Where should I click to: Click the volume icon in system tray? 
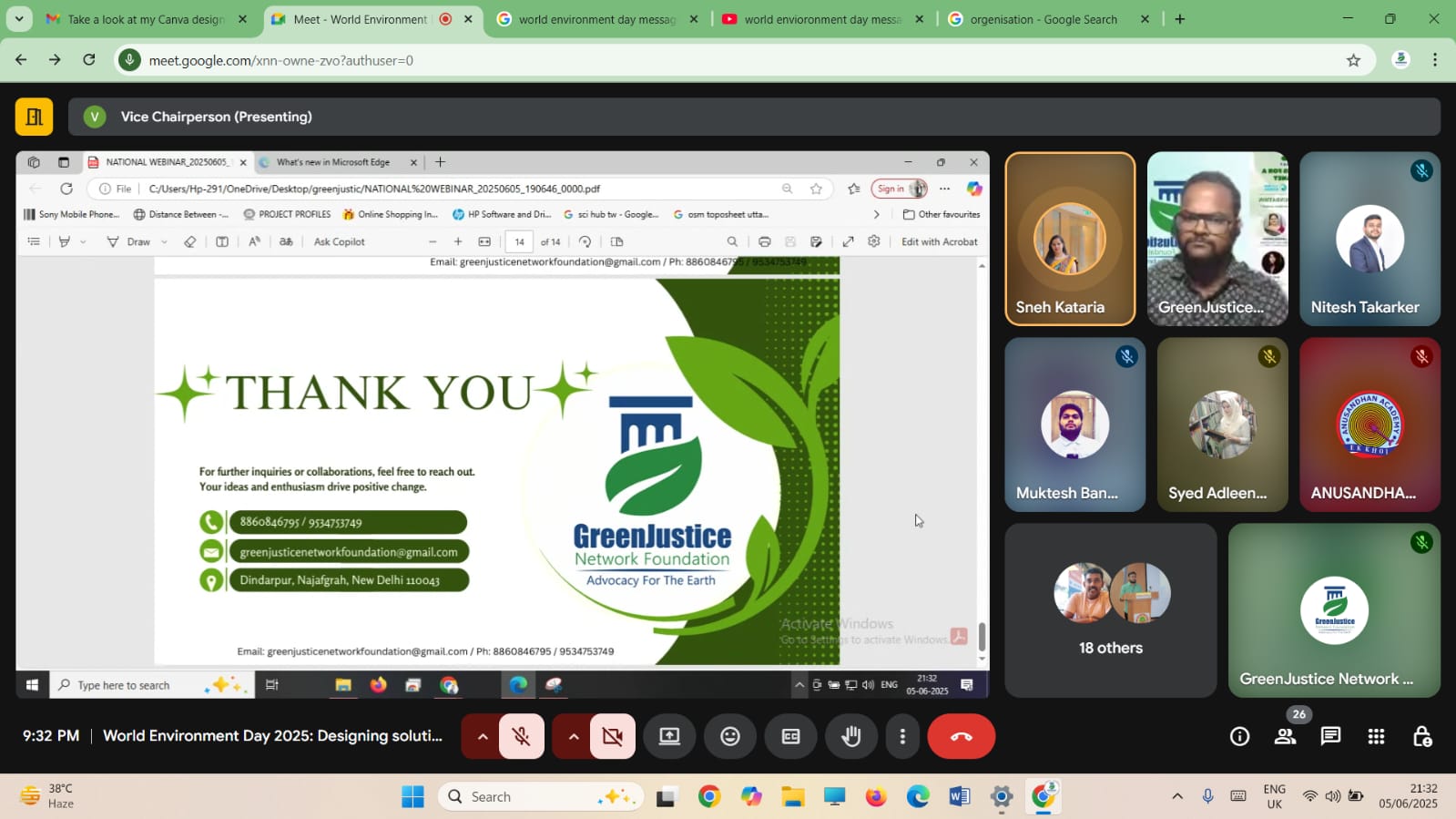pyautogui.click(x=1332, y=796)
